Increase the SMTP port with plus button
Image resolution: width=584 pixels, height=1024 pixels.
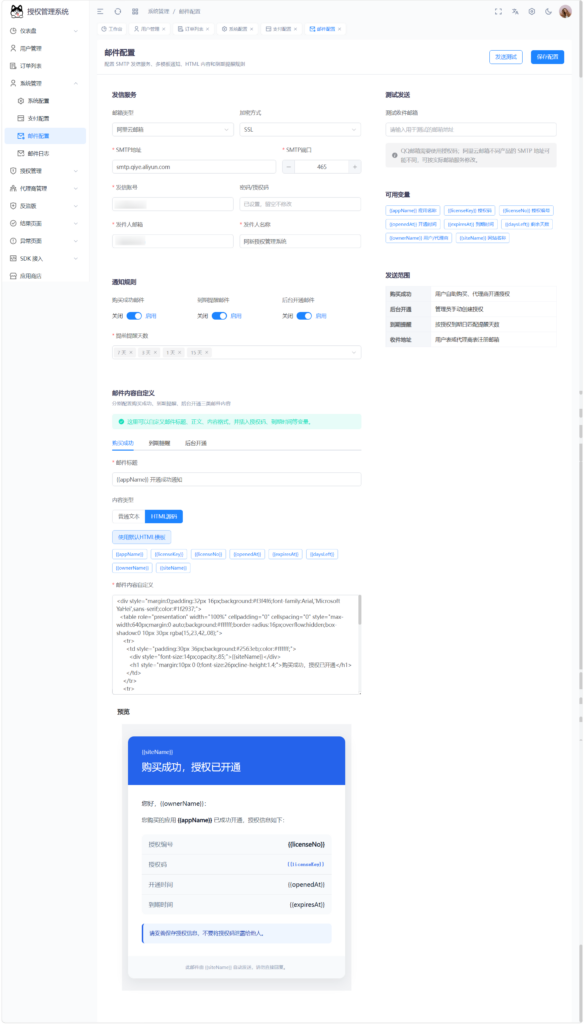[x=355, y=167]
